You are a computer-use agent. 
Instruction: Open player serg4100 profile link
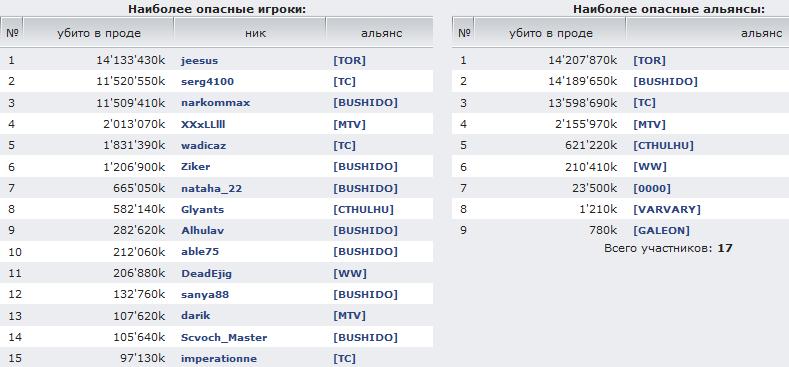click(207, 82)
